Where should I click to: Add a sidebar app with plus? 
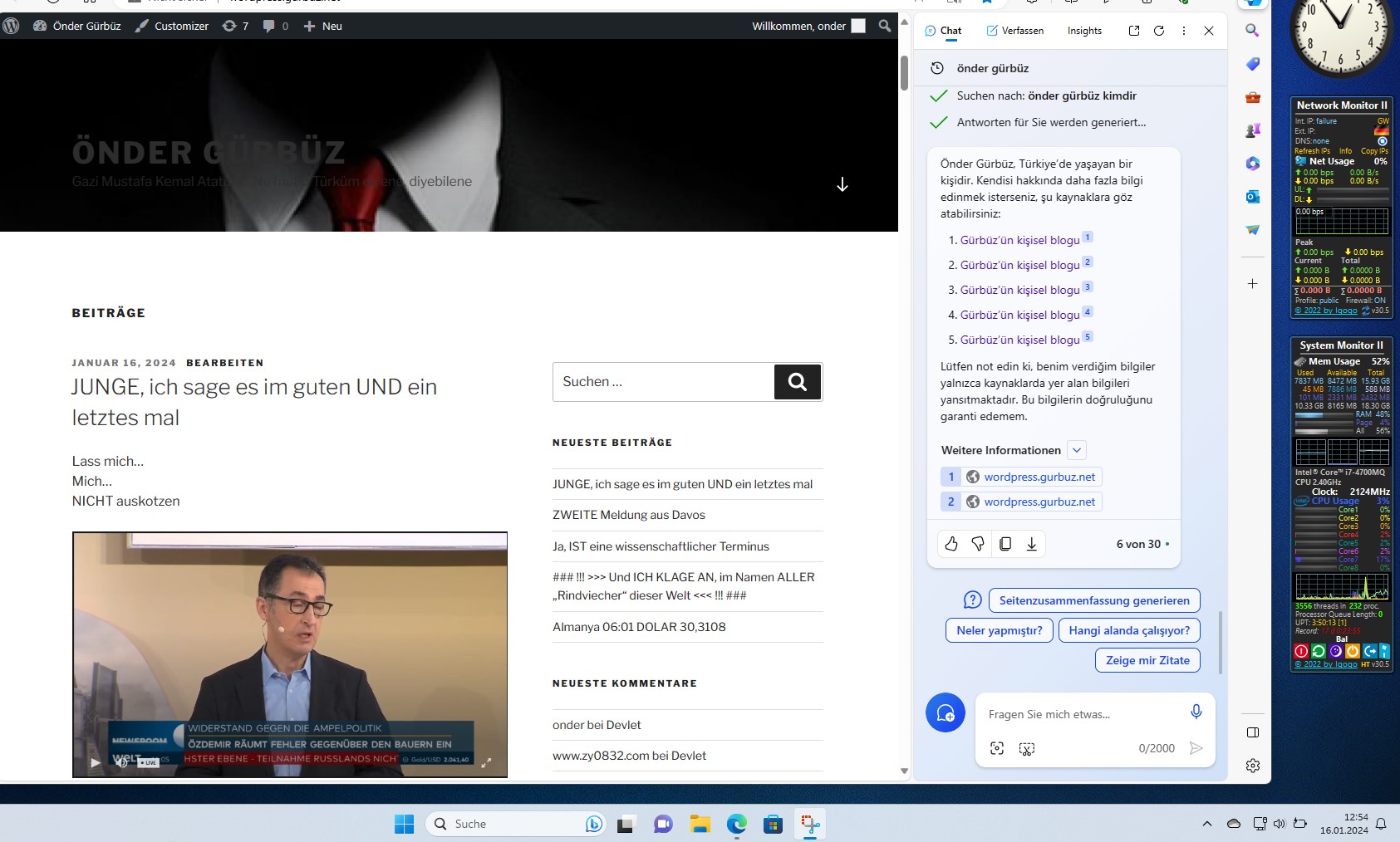[x=1252, y=283]
